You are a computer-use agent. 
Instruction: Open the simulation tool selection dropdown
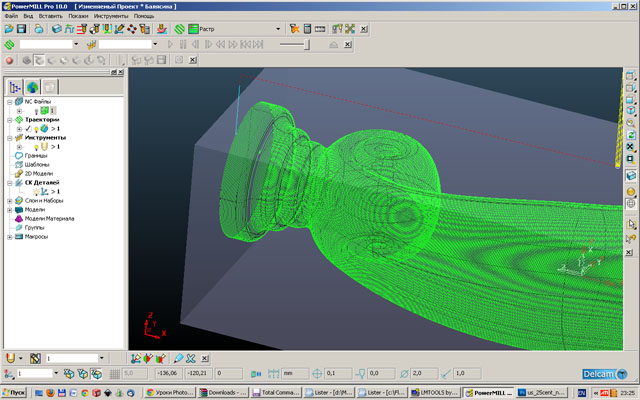155,44
